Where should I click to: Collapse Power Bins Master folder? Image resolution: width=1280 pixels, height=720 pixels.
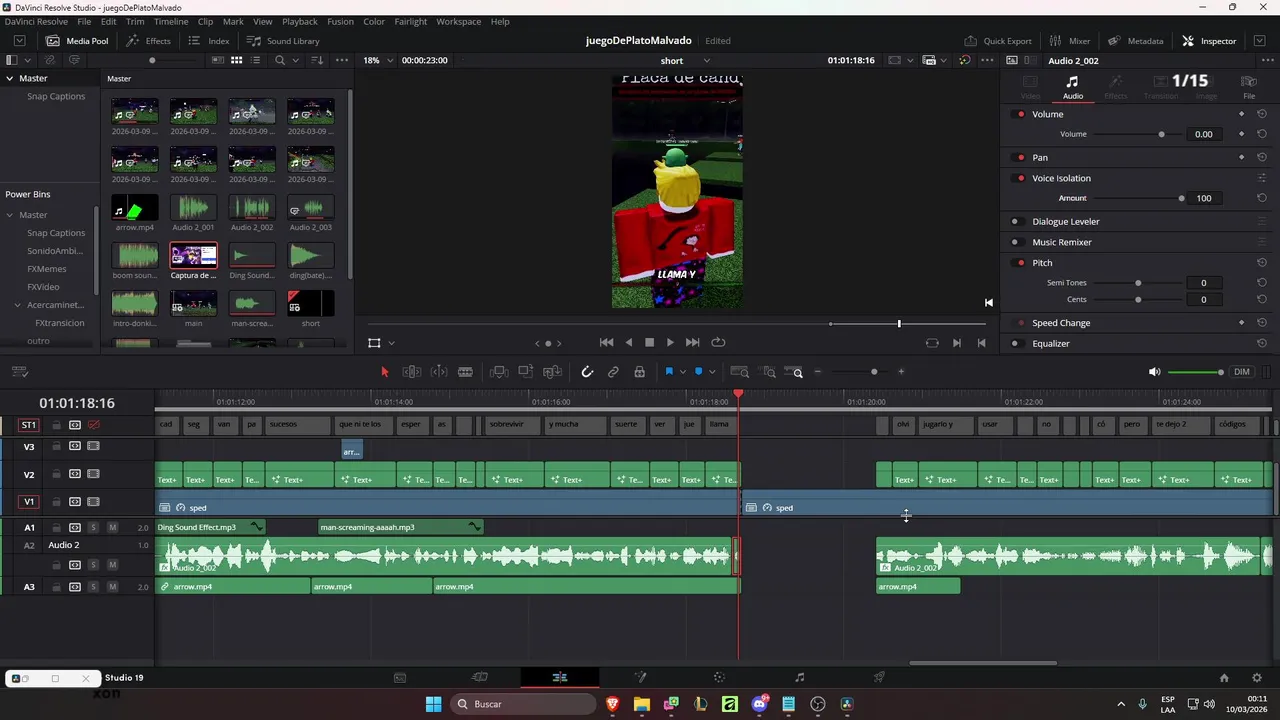pos(9,215)
